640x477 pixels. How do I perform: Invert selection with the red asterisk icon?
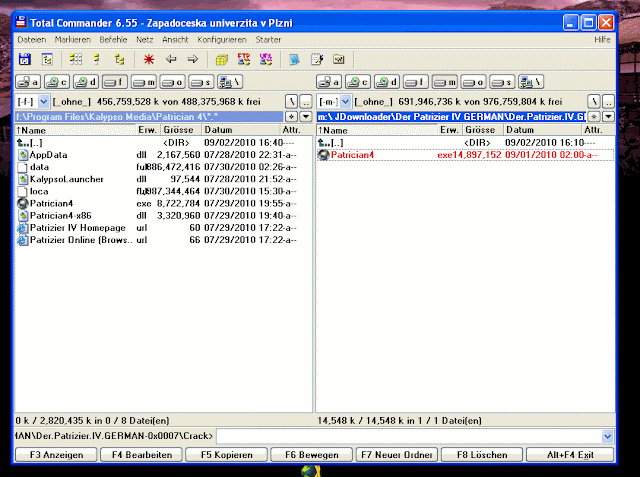[149, 60]
